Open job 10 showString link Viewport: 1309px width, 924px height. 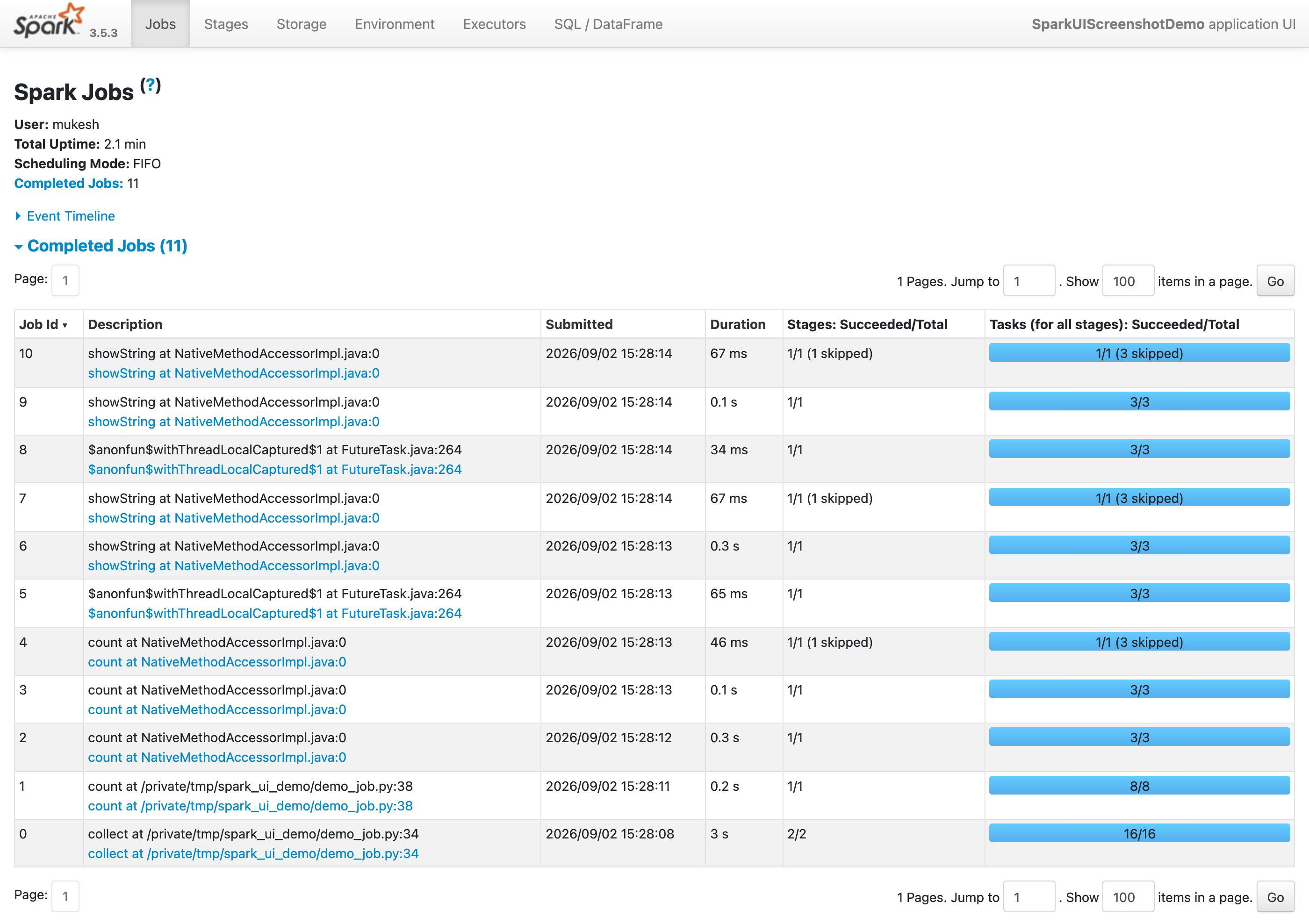click(233, 373)
